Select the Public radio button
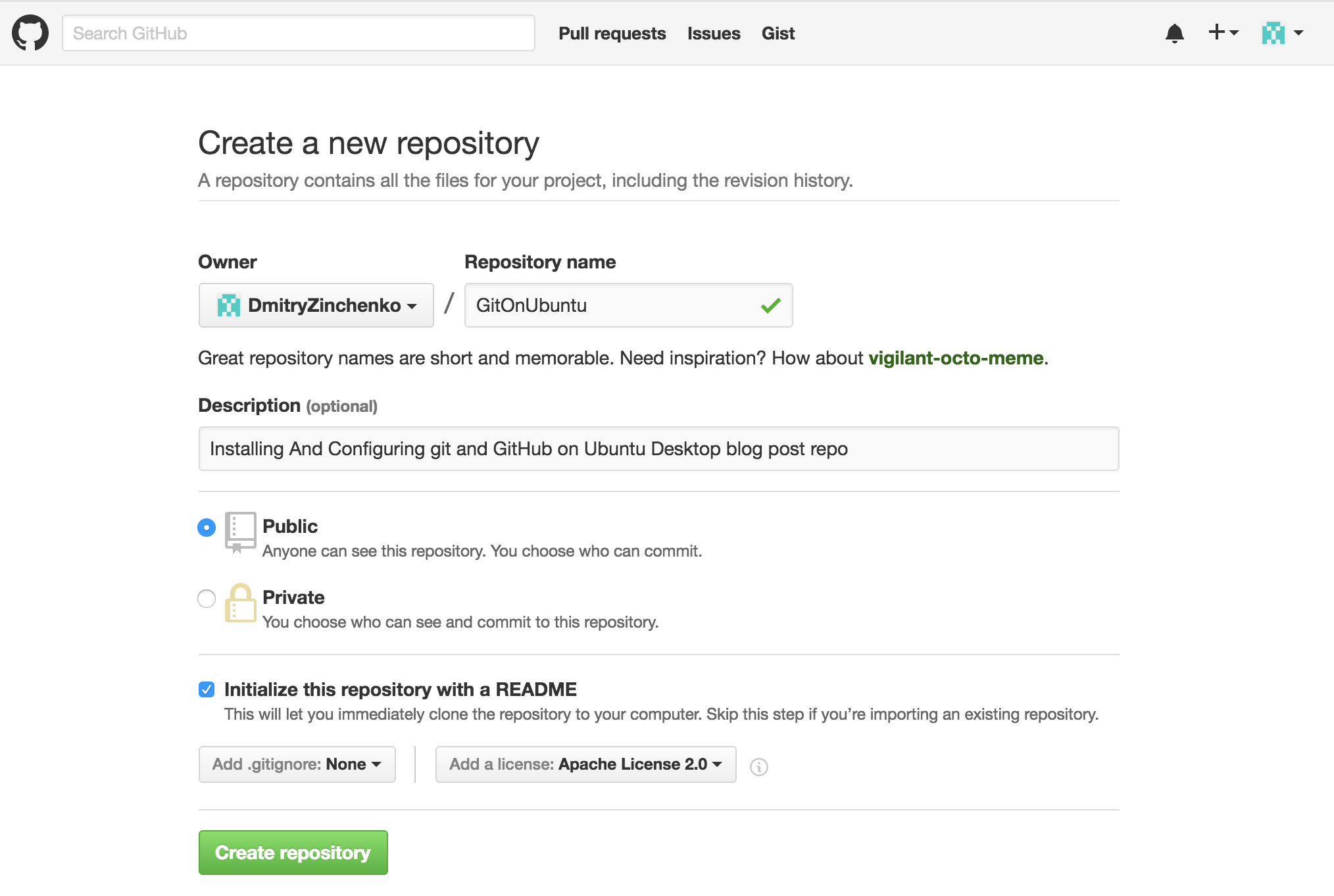 [x=207, y=528]
